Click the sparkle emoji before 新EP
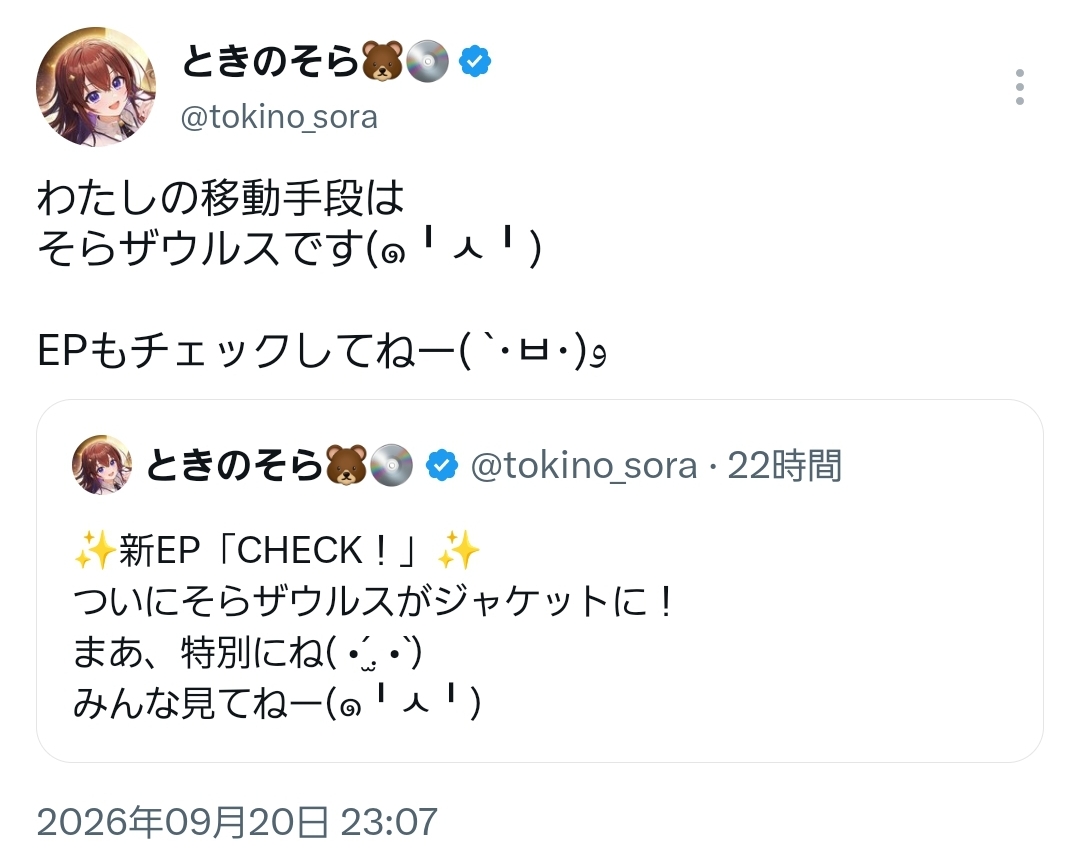This screenshot has height=859, width=1080. coord(94,550)
